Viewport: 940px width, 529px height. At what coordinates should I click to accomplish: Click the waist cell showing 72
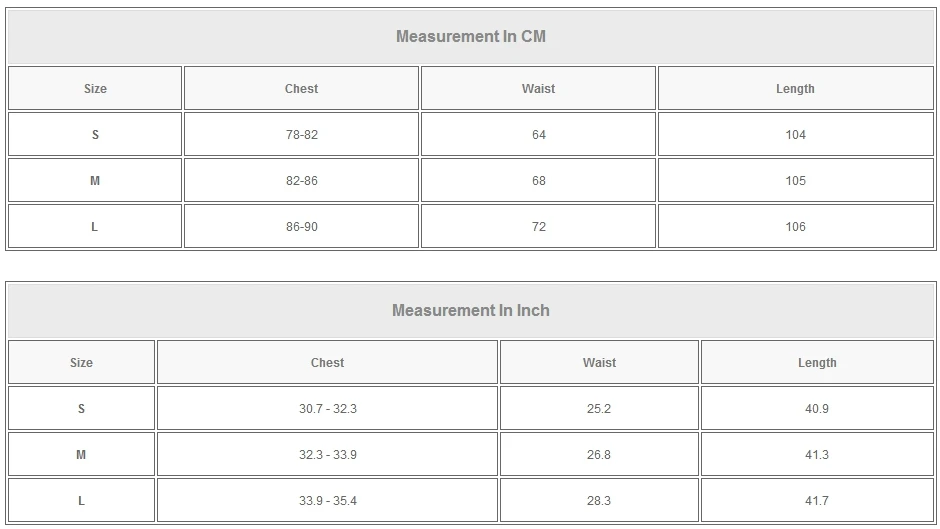538,227
